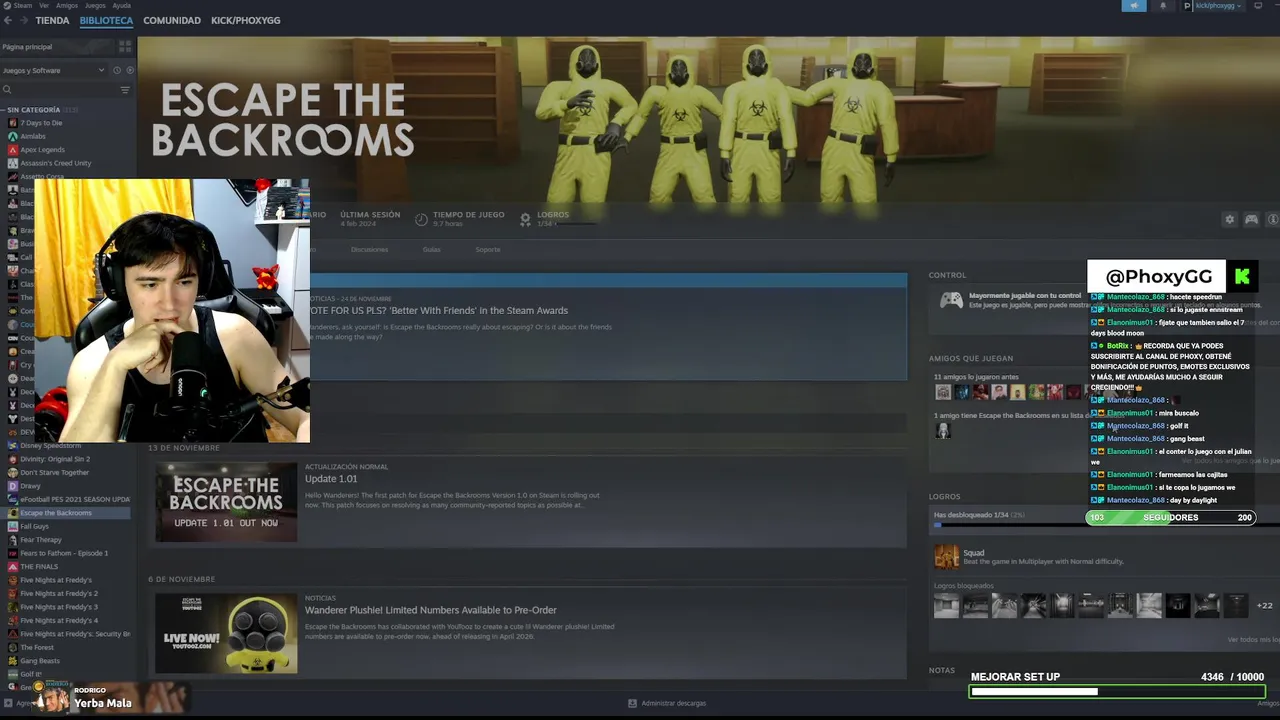Open Update 1.01 news post

click(x=331, y=479)
